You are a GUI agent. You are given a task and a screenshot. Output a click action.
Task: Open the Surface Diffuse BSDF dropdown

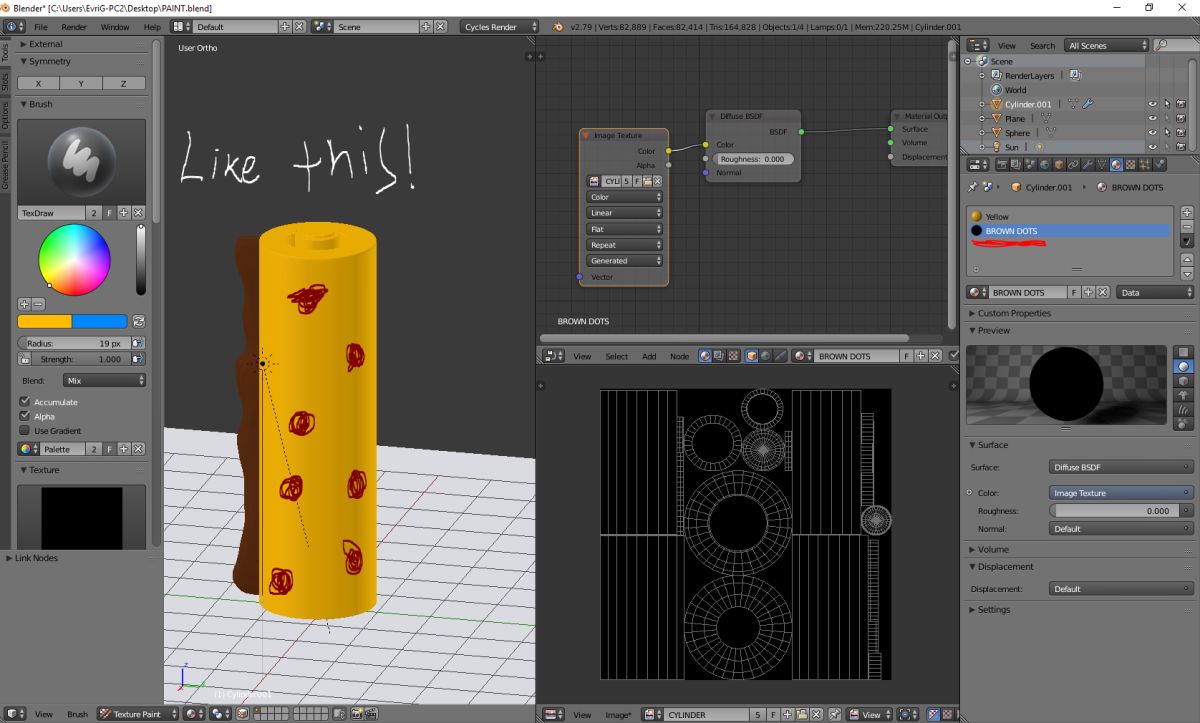pyautogui.click(x=1122, y=467)
